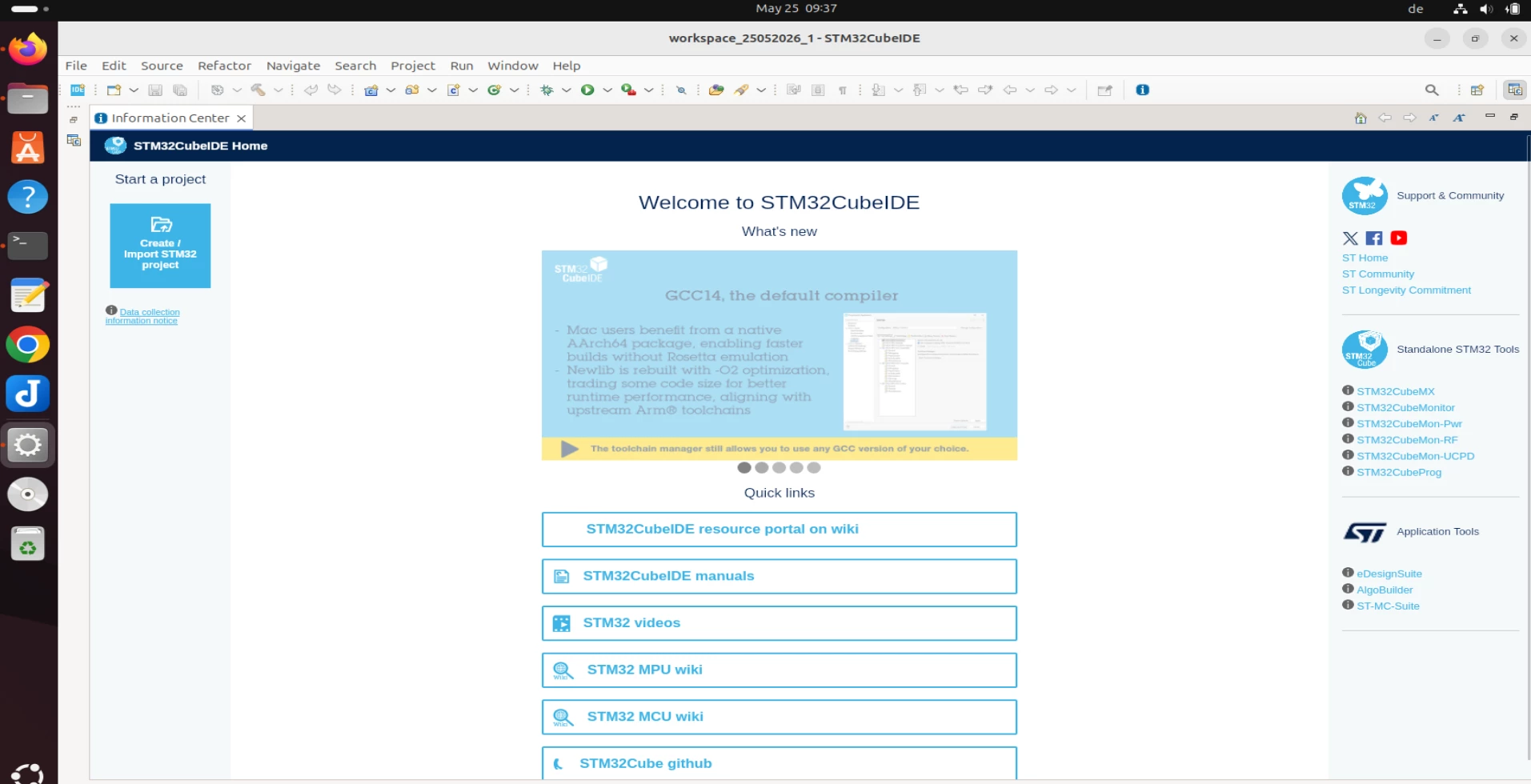Close the Information Center tab

coord(241,118)
